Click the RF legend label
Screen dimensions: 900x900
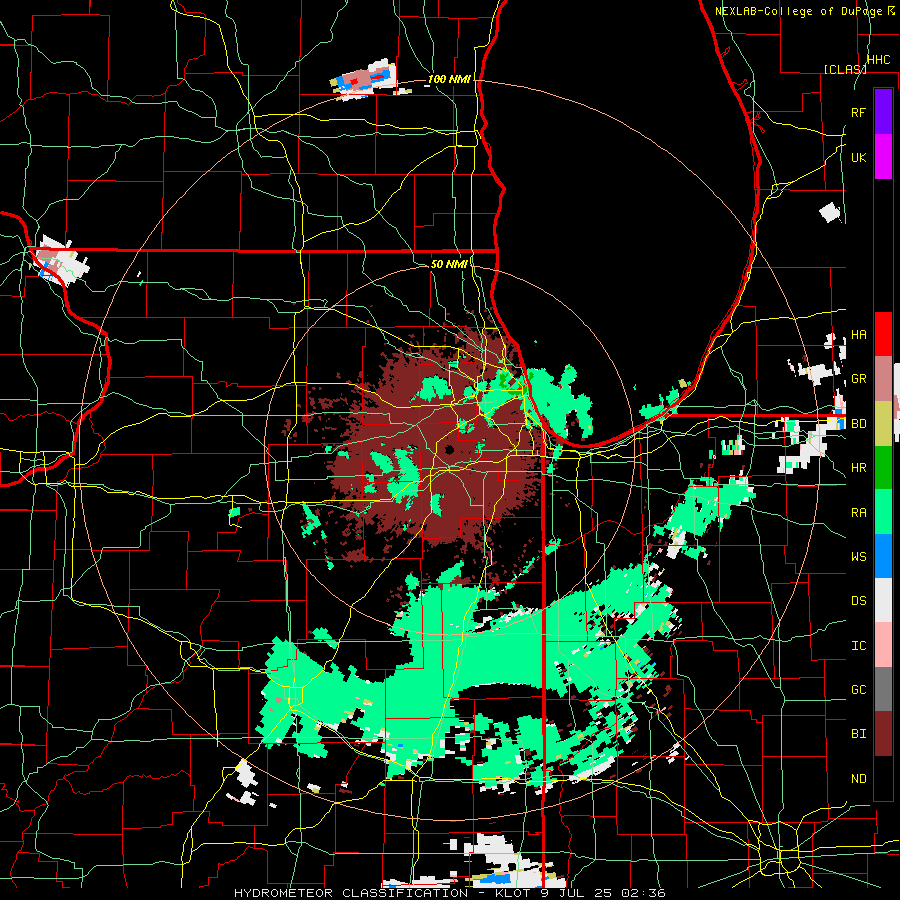click(x=859, y=112)
